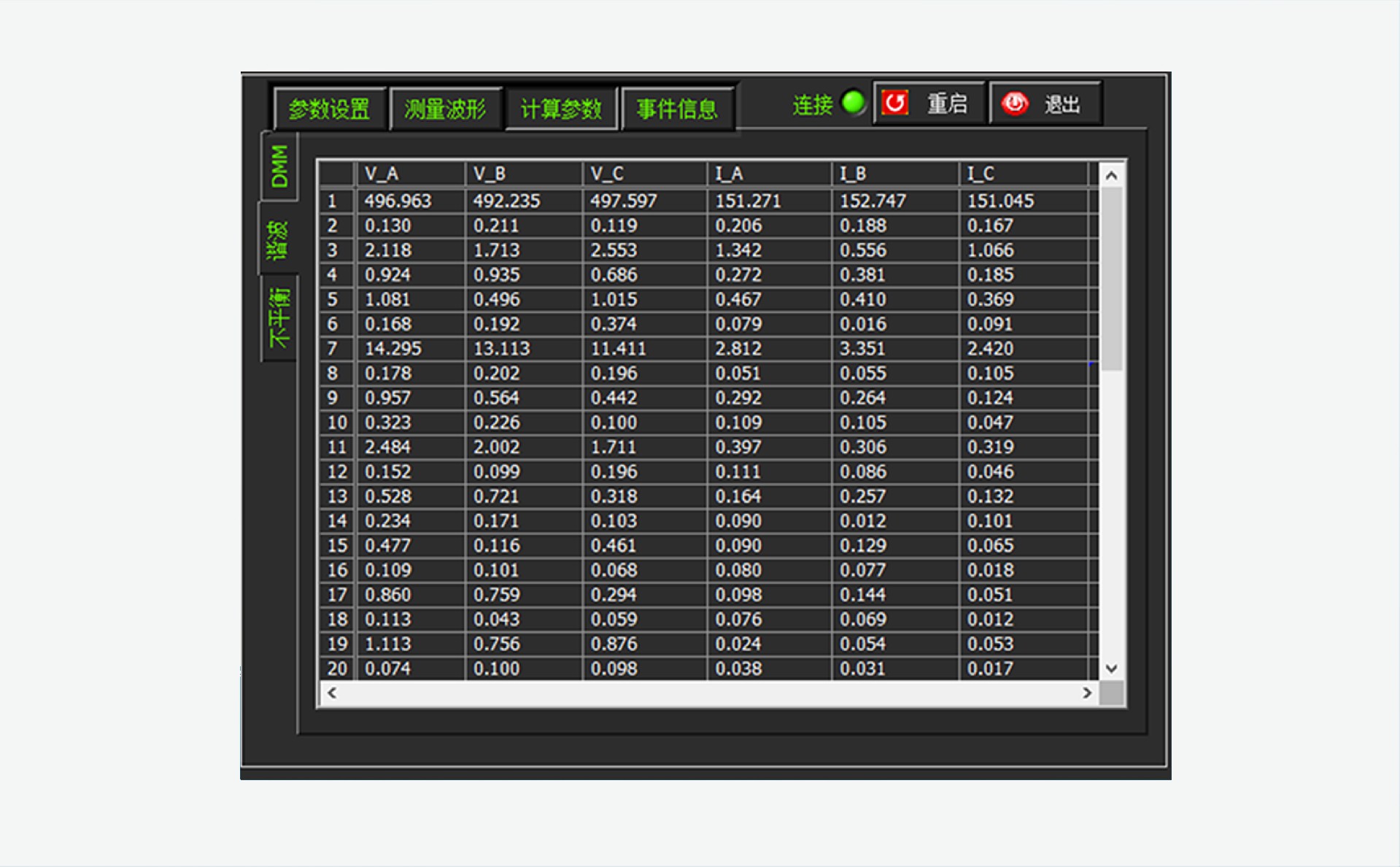Select the 谐波 vertical tab

(x=278, y=239)
